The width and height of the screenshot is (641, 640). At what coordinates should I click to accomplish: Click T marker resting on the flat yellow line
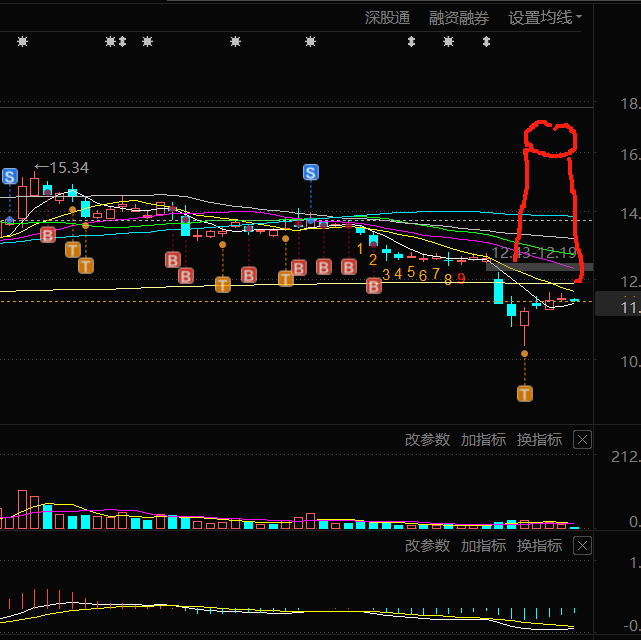point(223,284)
